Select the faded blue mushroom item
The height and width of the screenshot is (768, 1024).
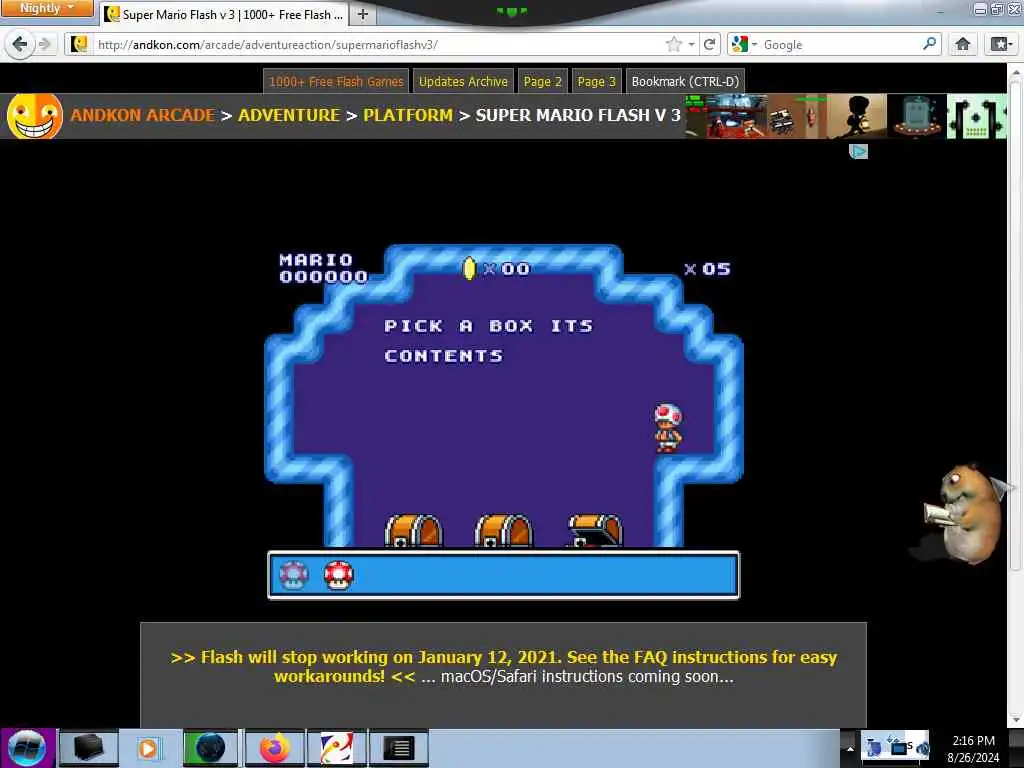[x=294, y=575]
